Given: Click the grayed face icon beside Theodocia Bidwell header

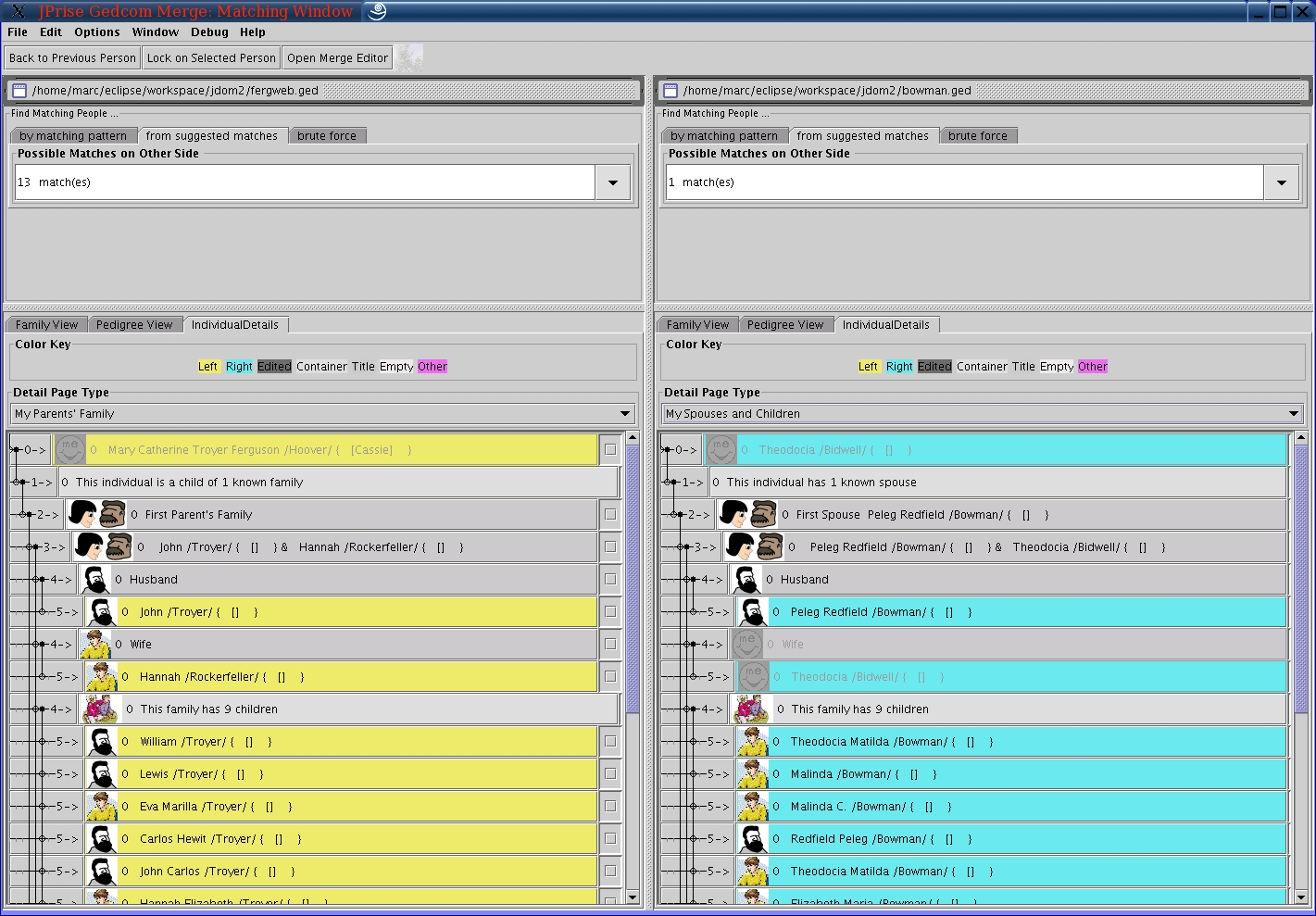Looking at the screenshot, I should [x=721, y=450].
